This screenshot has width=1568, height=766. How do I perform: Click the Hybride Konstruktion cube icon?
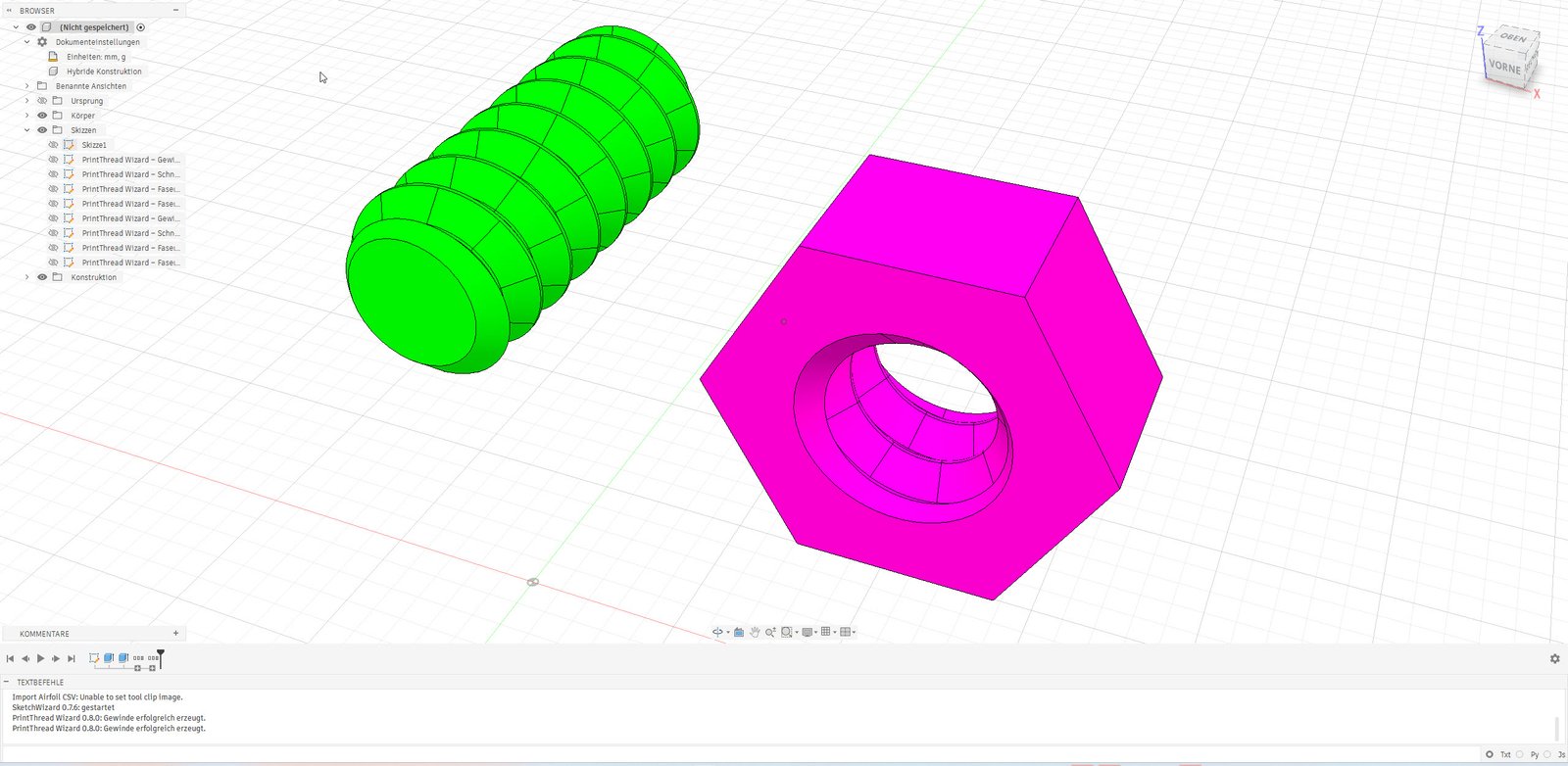[53, 72]
